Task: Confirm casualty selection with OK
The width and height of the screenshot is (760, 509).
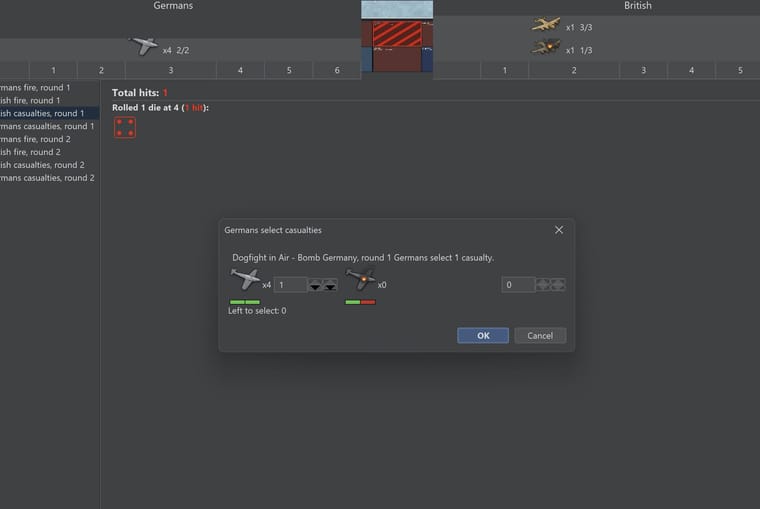Action: 483,335
